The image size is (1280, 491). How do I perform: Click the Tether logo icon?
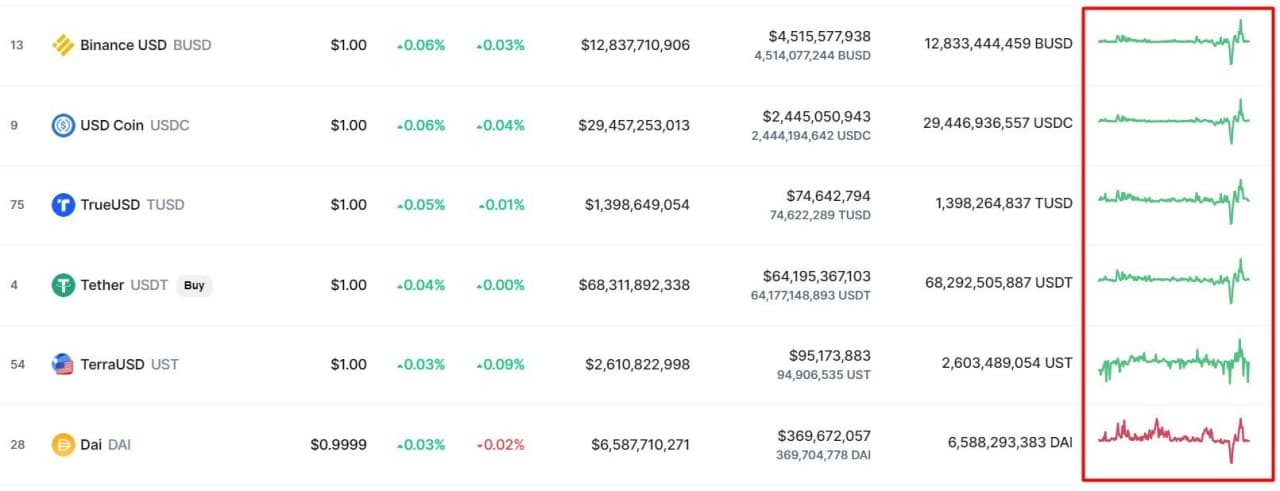point(63,285)
